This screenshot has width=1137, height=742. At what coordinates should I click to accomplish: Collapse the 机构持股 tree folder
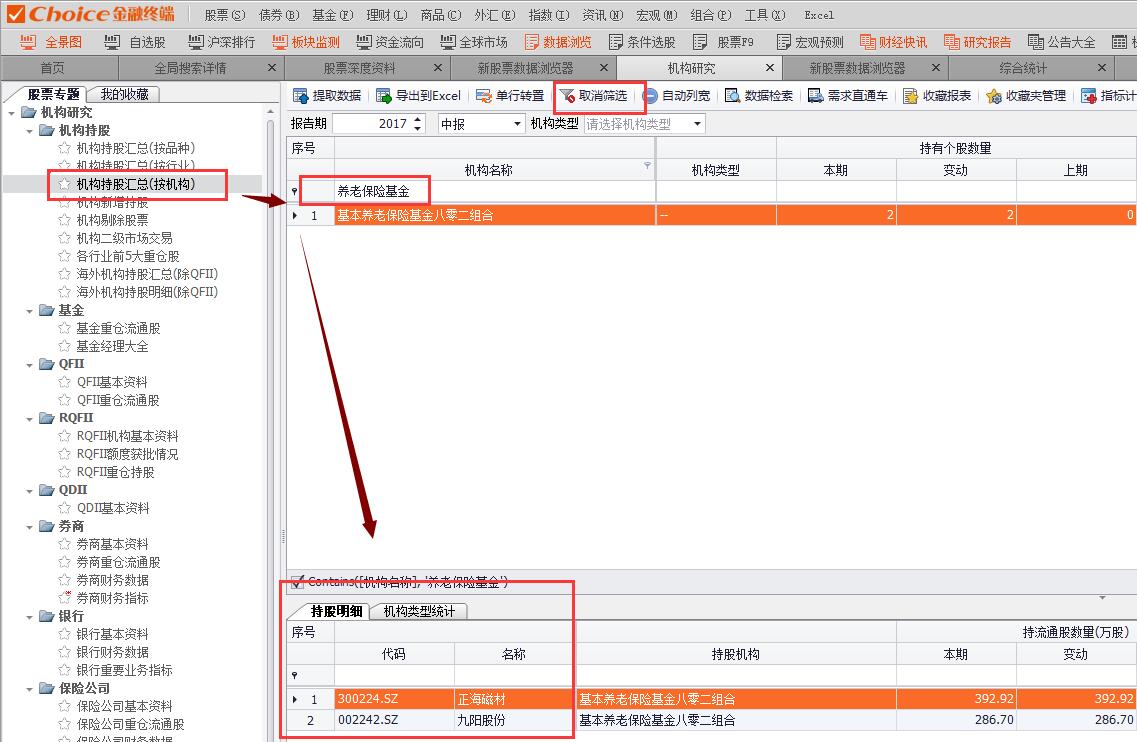(x=29, y=131)
